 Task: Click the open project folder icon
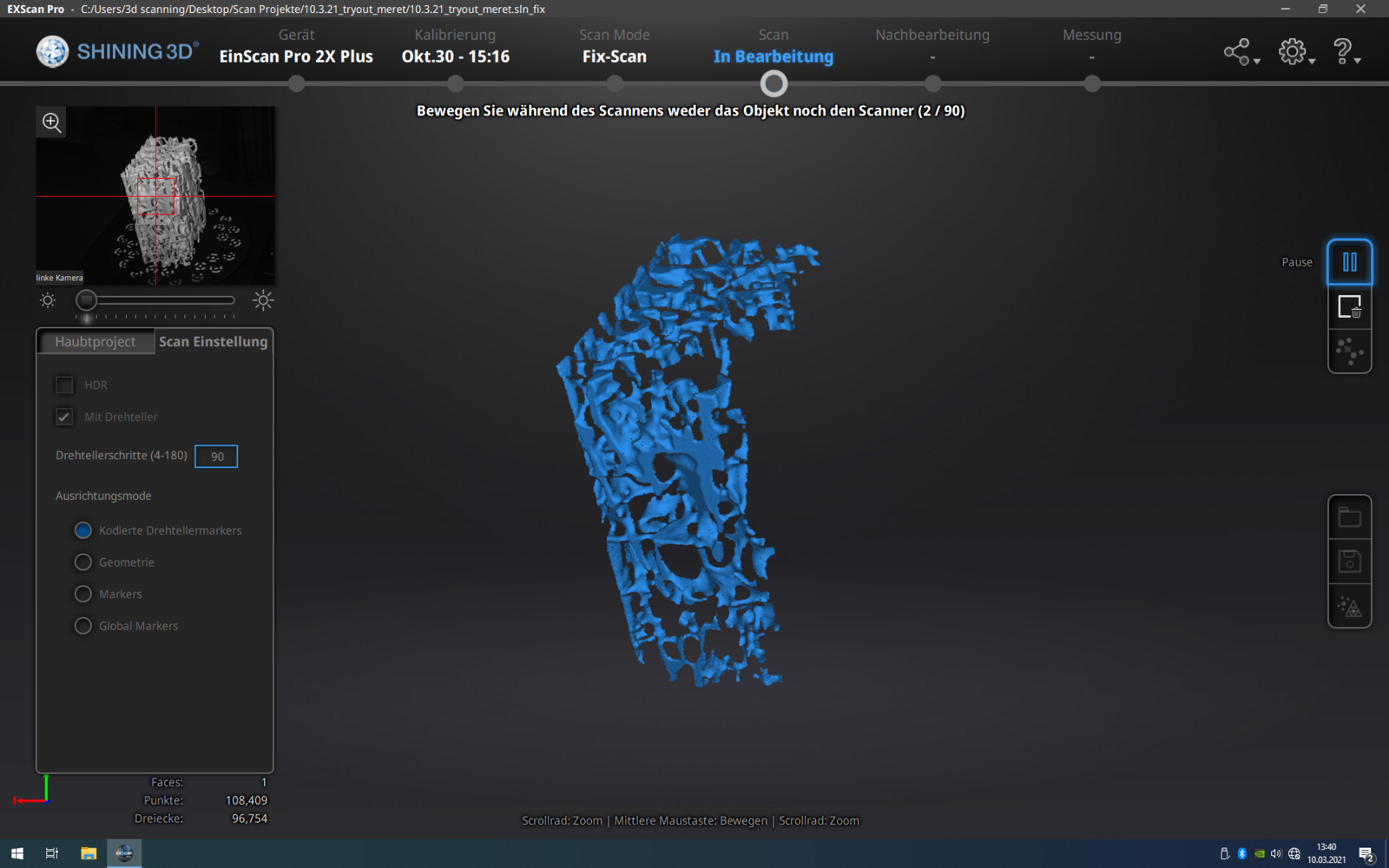(1349, 517)
